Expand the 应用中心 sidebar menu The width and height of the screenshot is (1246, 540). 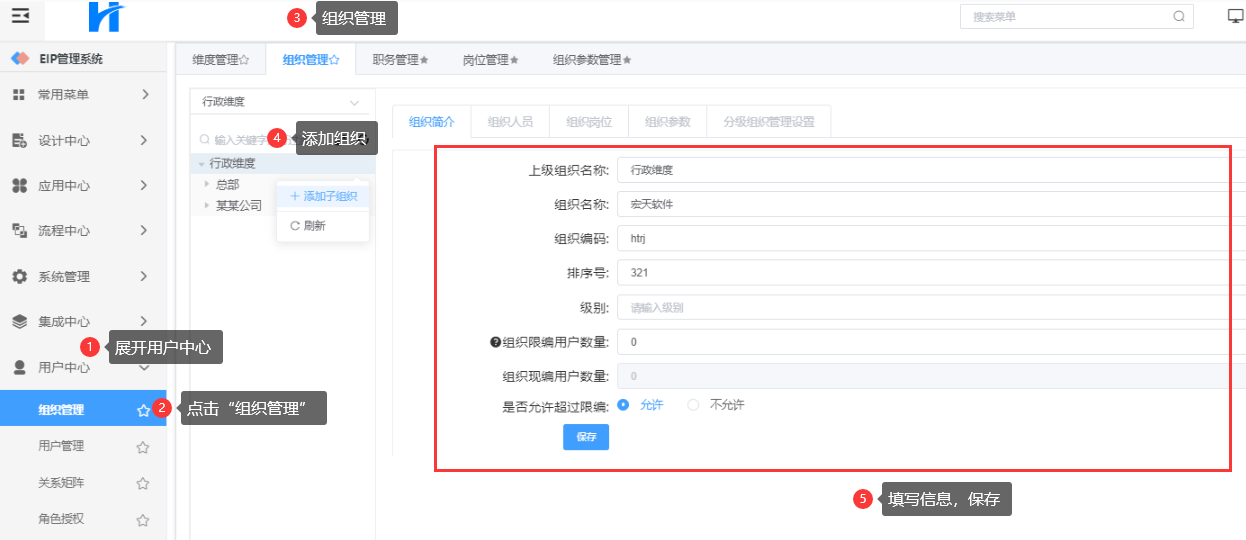(x=145, y=186)
